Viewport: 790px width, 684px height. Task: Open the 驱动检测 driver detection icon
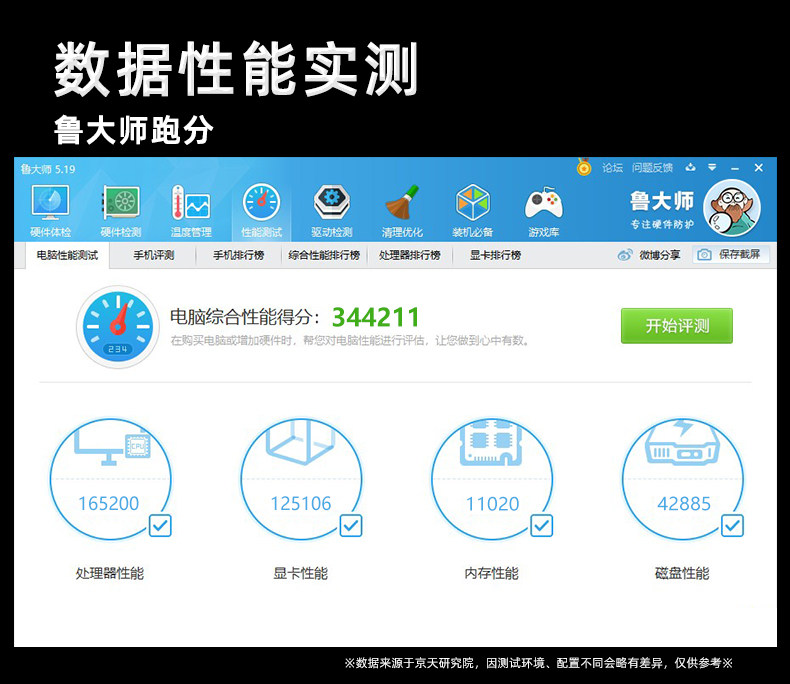[332, 202]
